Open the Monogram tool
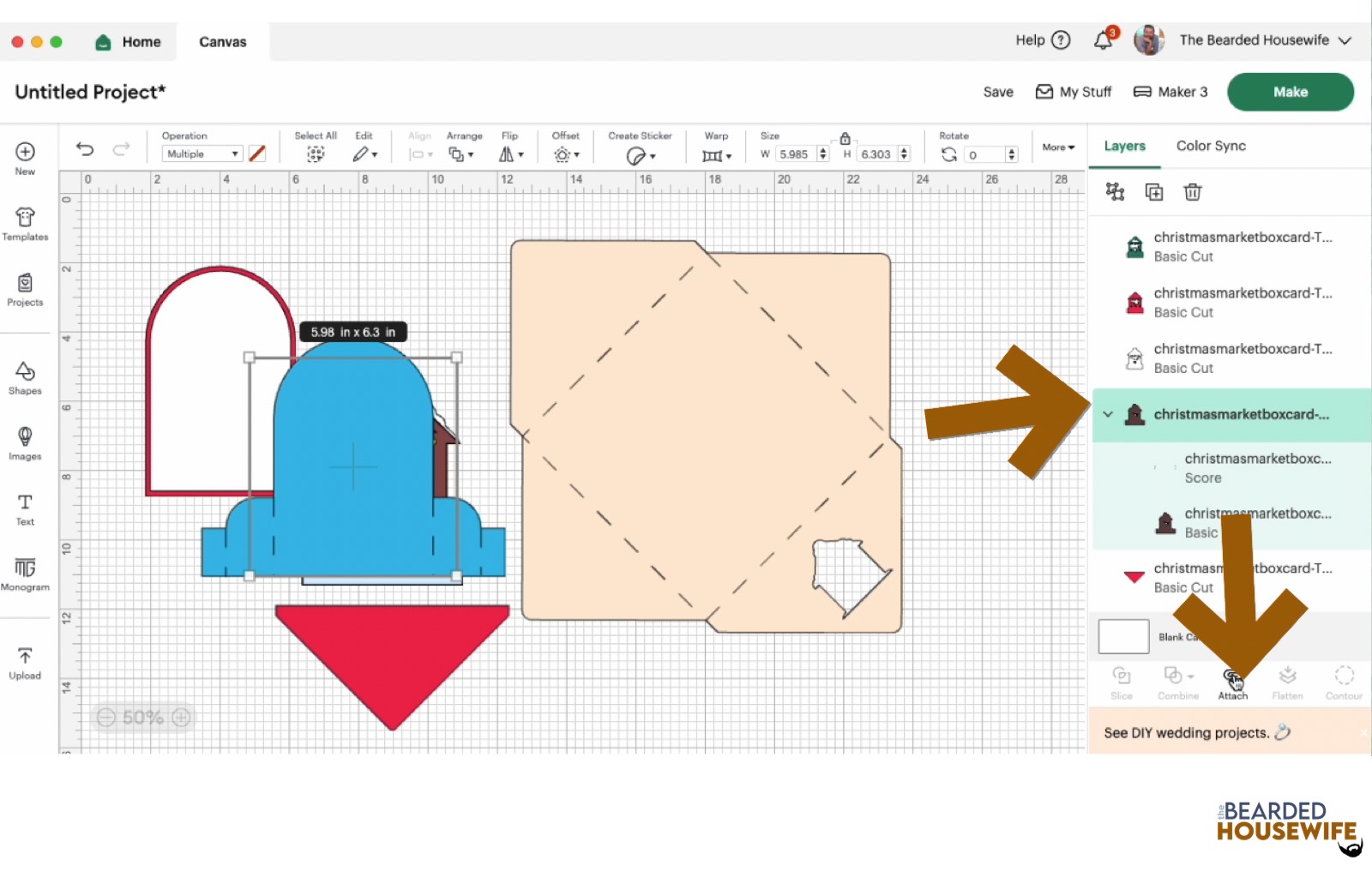Viewport: 1372px width, 872px height. [25, 574]
